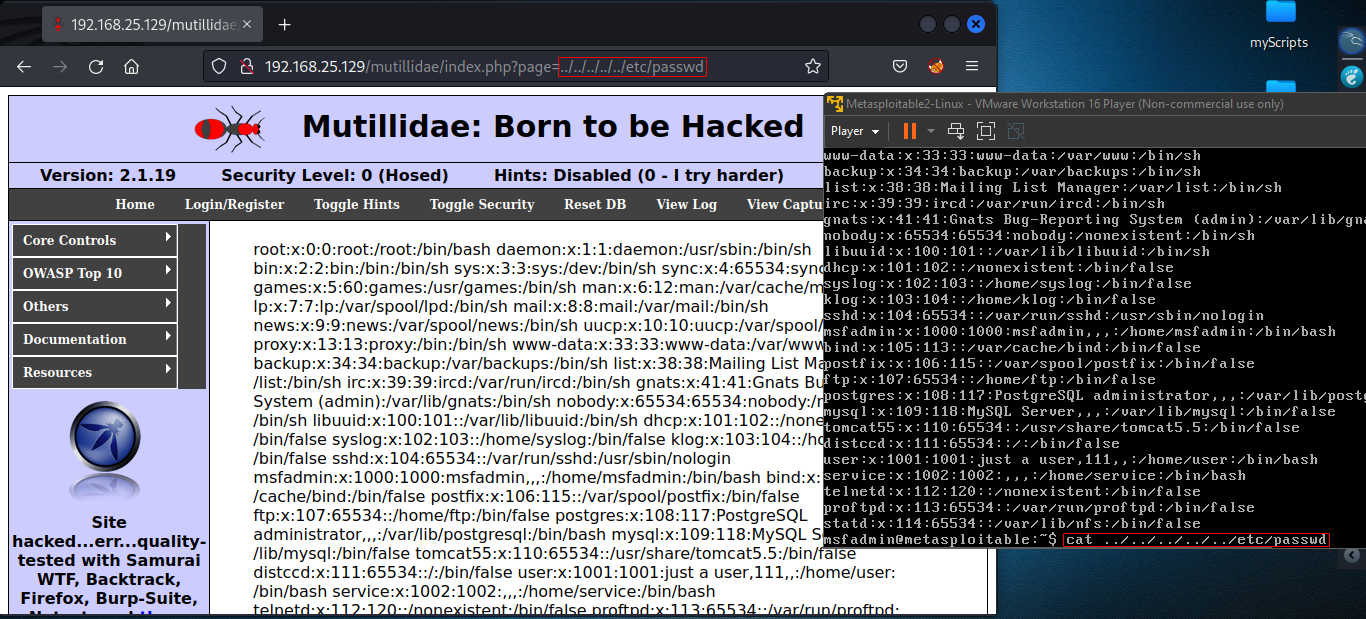Enter VMware full screen mode
The image size is (1366, 619).
(986, 131)
